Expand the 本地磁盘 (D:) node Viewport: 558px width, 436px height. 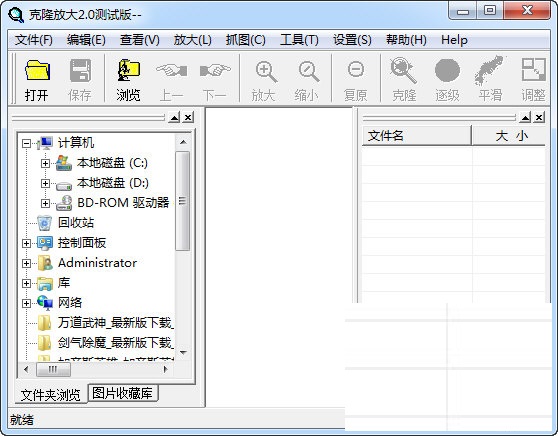[45, 183]
